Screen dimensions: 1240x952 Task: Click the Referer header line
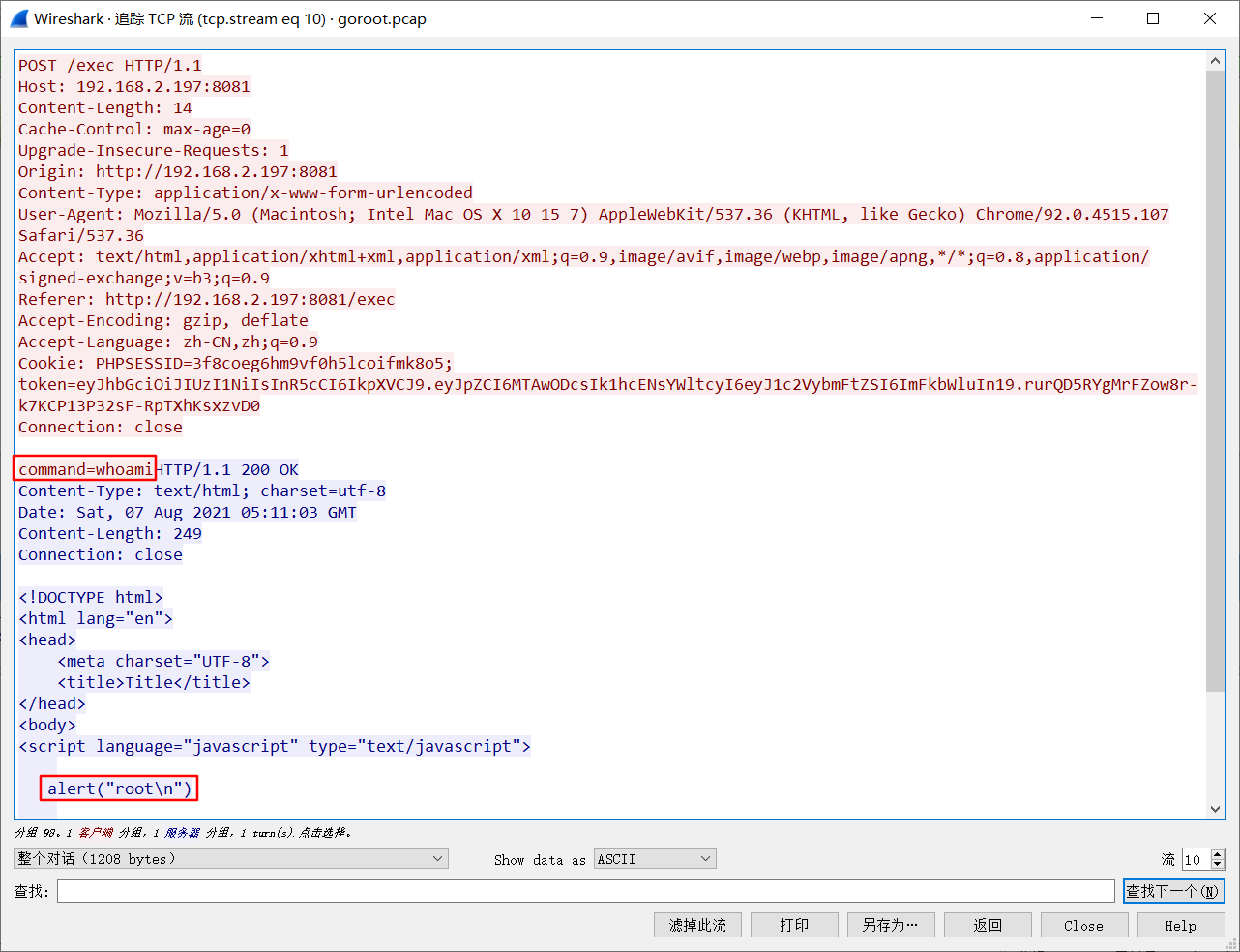click(207, 299)
